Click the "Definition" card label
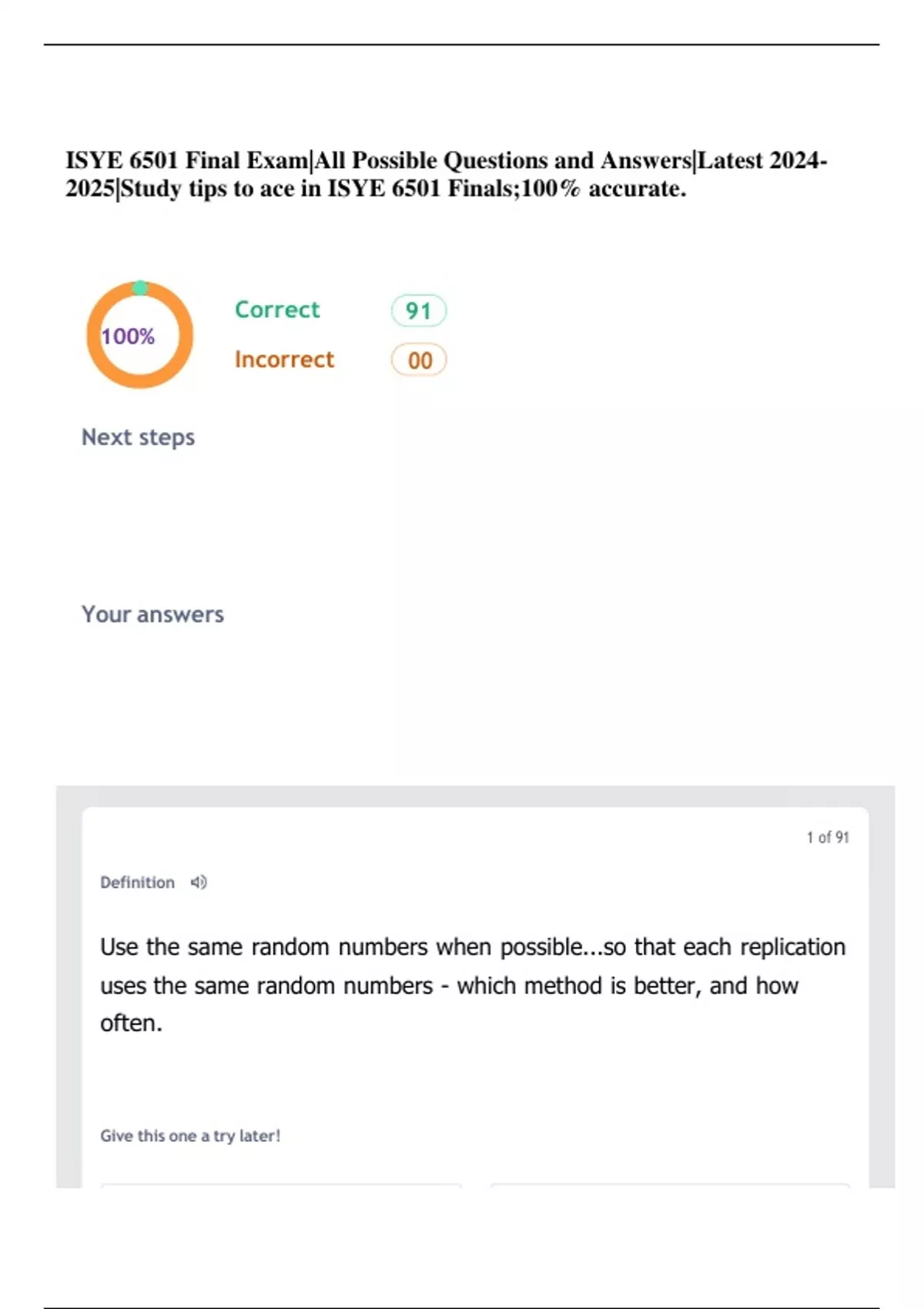 click(137, 882)
